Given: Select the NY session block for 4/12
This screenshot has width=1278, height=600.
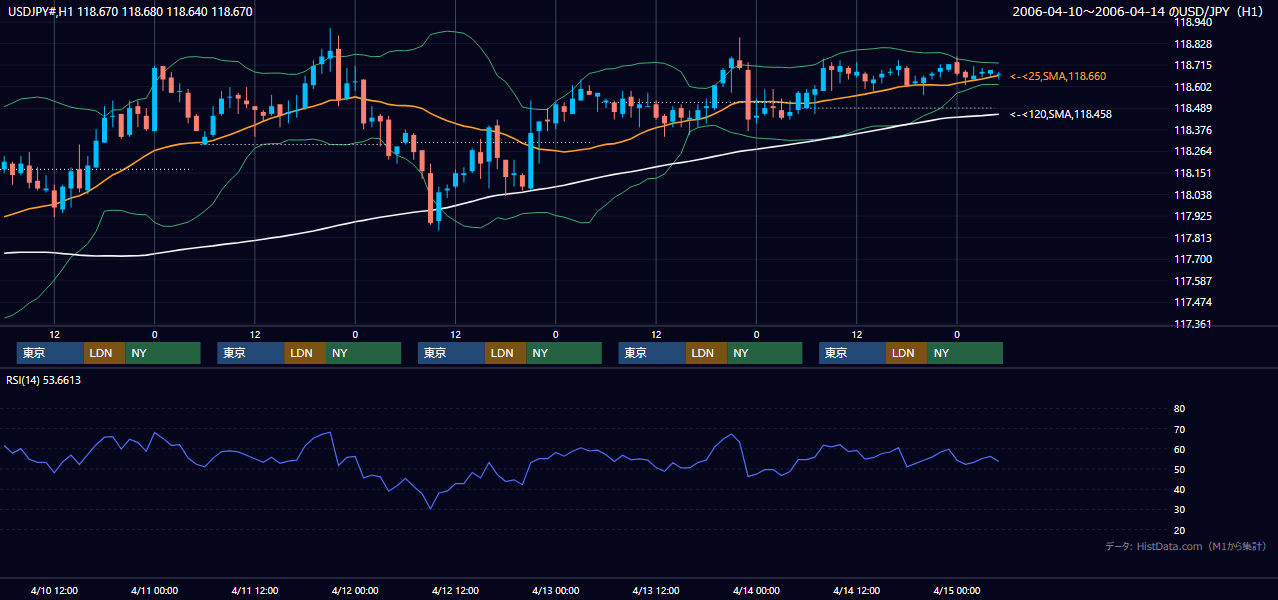Looking at the screenshot, I should tap(563, 353).
